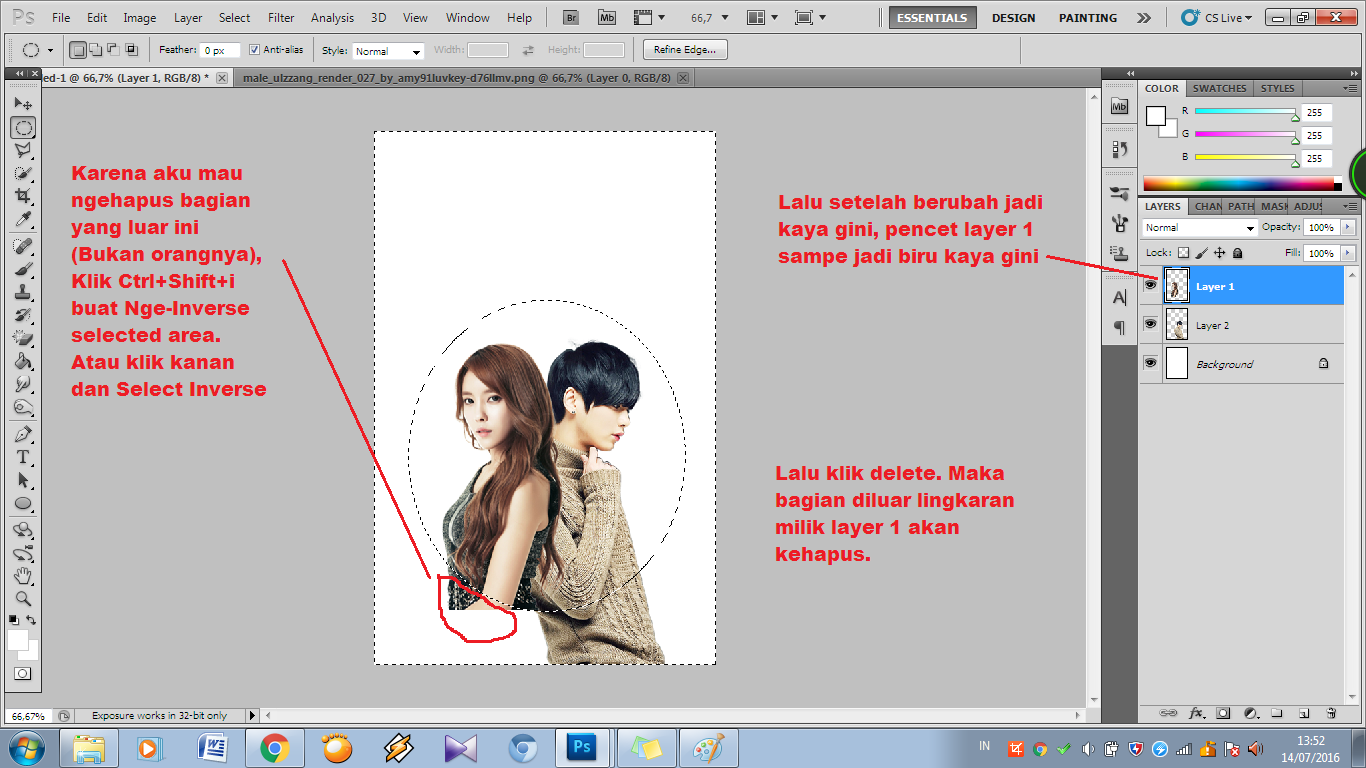Select the Ellipse shape tool
The width and height of the screenshot is (1366, 768).
pos(23,503)
